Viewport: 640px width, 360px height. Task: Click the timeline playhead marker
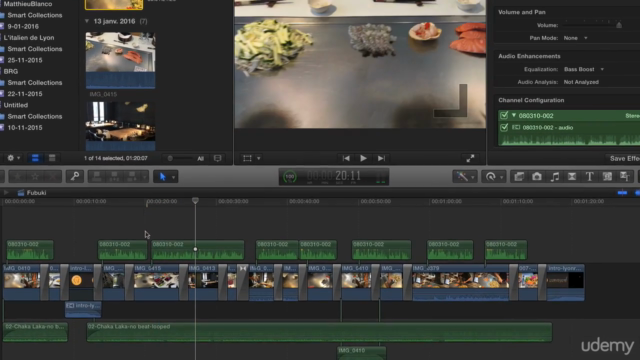click(x=196, y=200)
